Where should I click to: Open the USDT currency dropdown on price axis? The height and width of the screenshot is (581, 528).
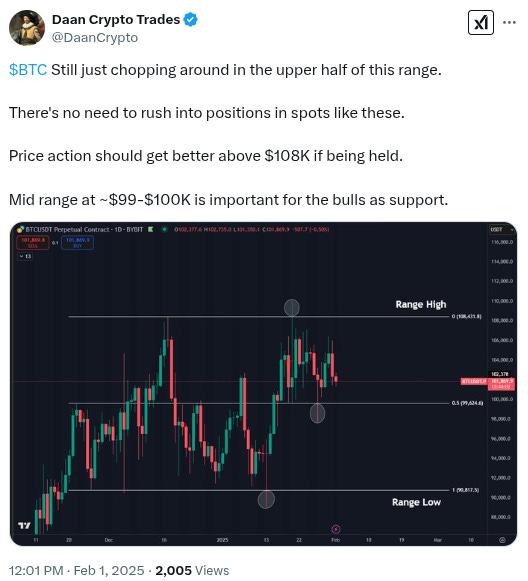tap(501, 230)
